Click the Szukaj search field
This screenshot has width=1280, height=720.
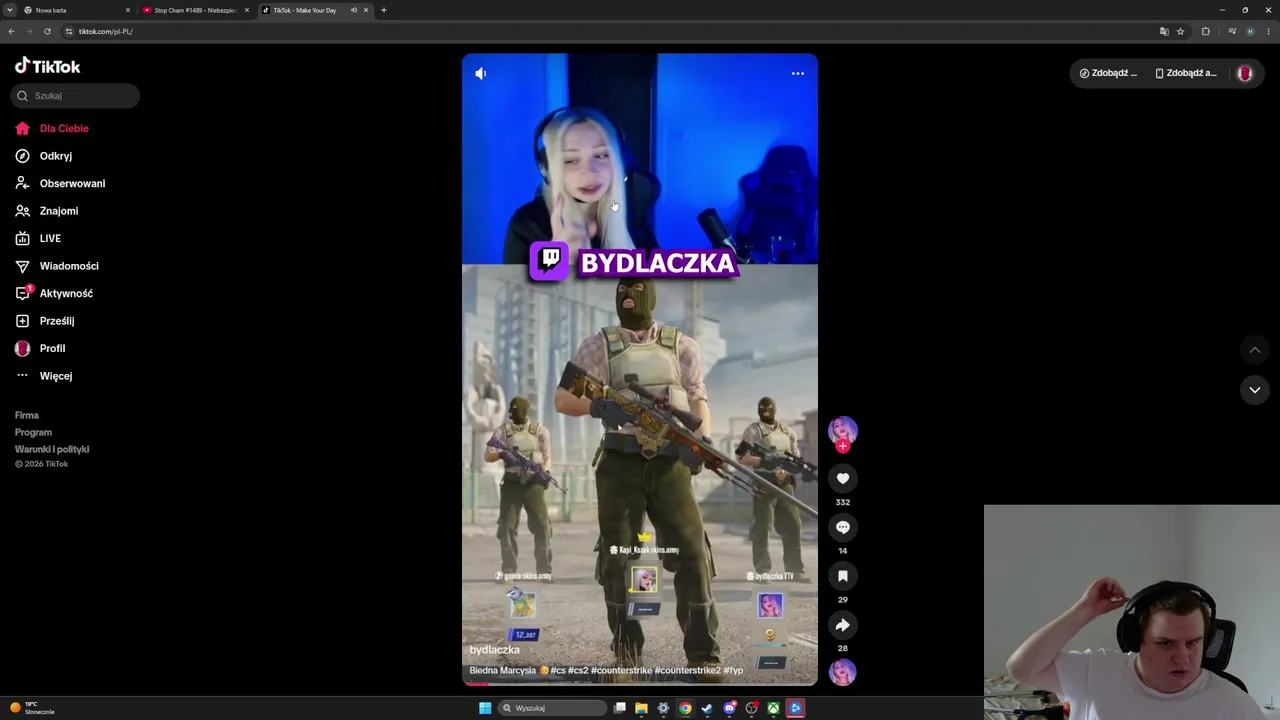(x=75, y=96)
